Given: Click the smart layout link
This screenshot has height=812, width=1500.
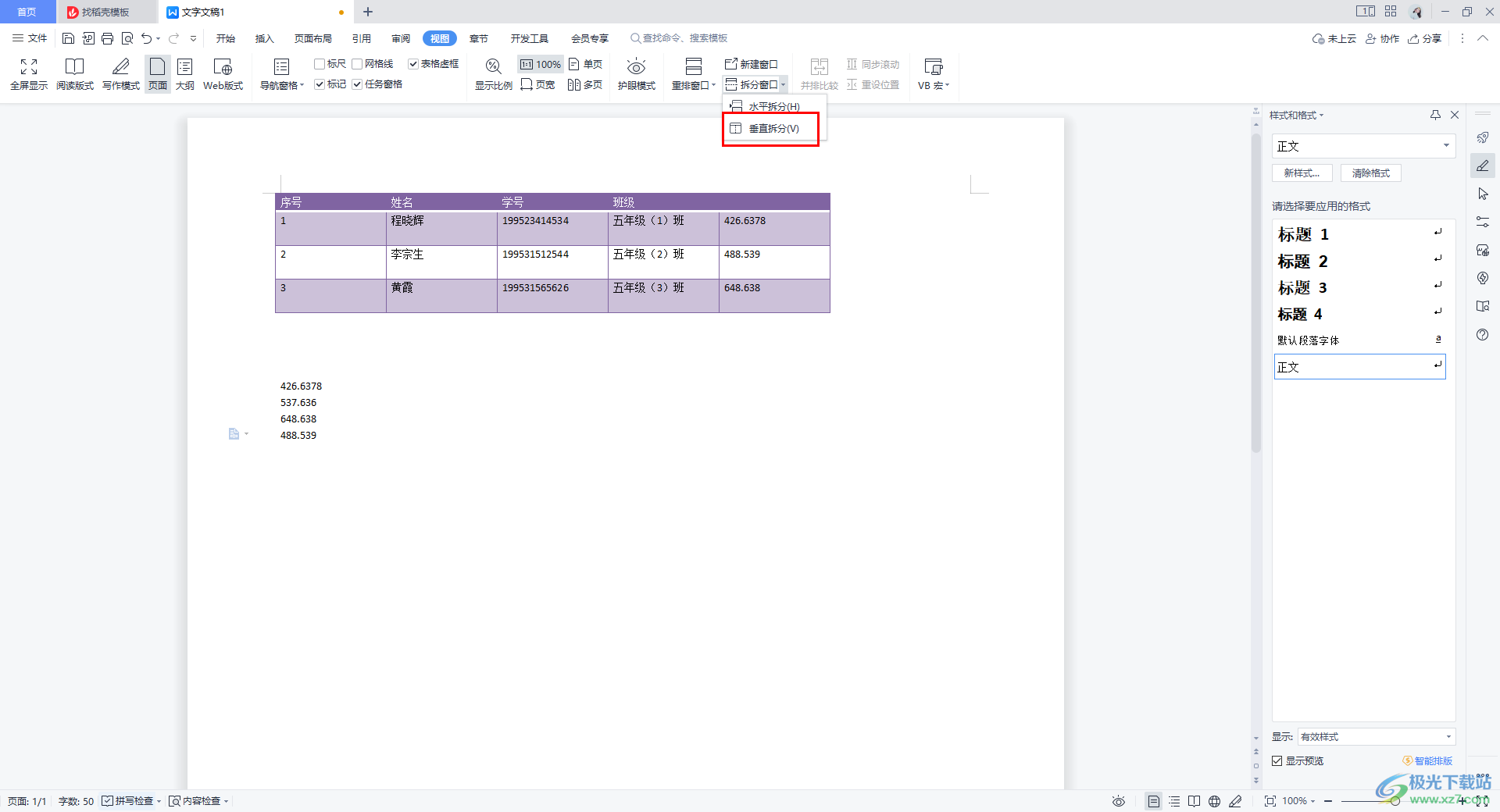Looking at the screenshot, I should click(1428, 760).
